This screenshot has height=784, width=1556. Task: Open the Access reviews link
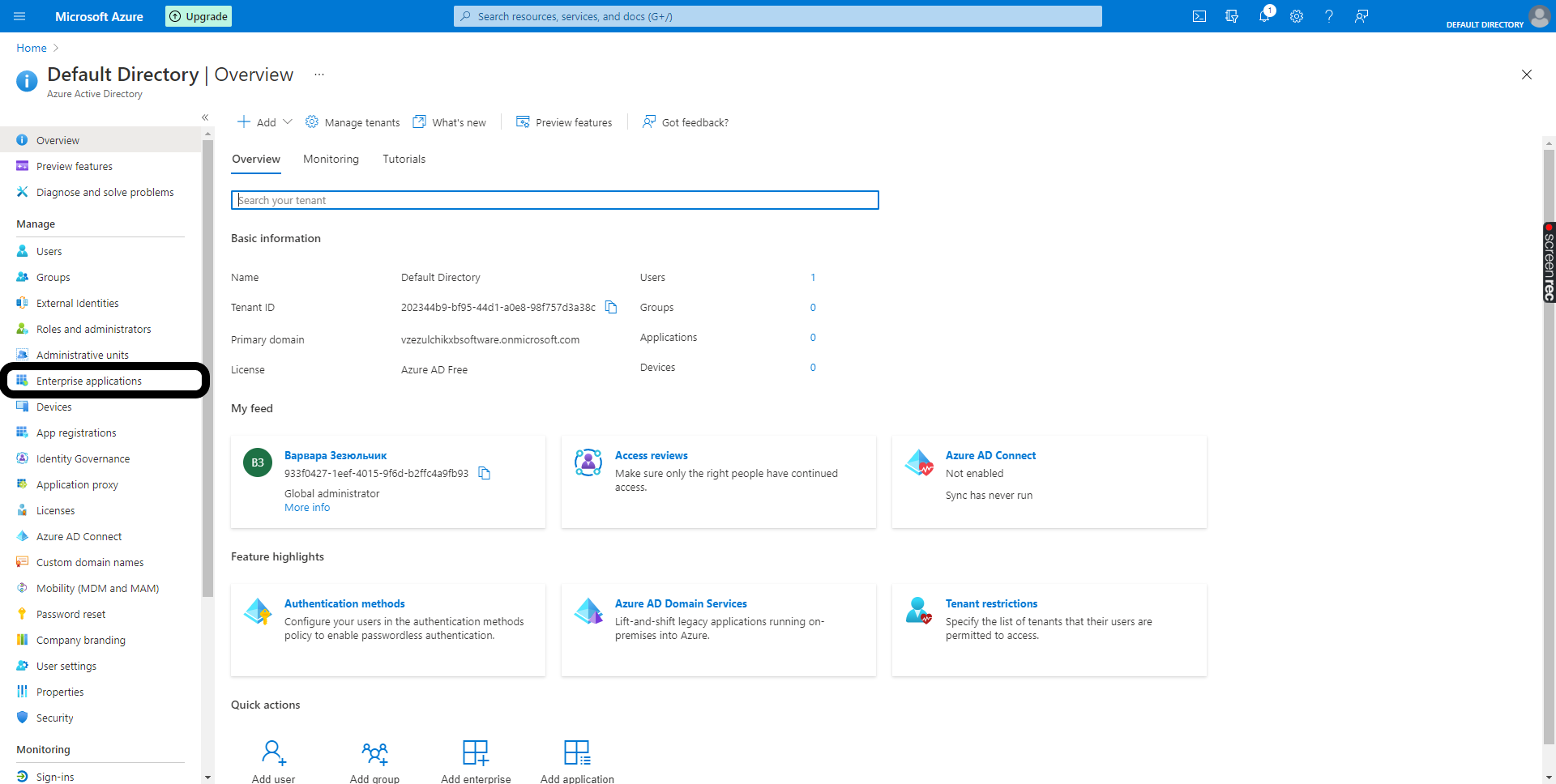tap(651, 455)
